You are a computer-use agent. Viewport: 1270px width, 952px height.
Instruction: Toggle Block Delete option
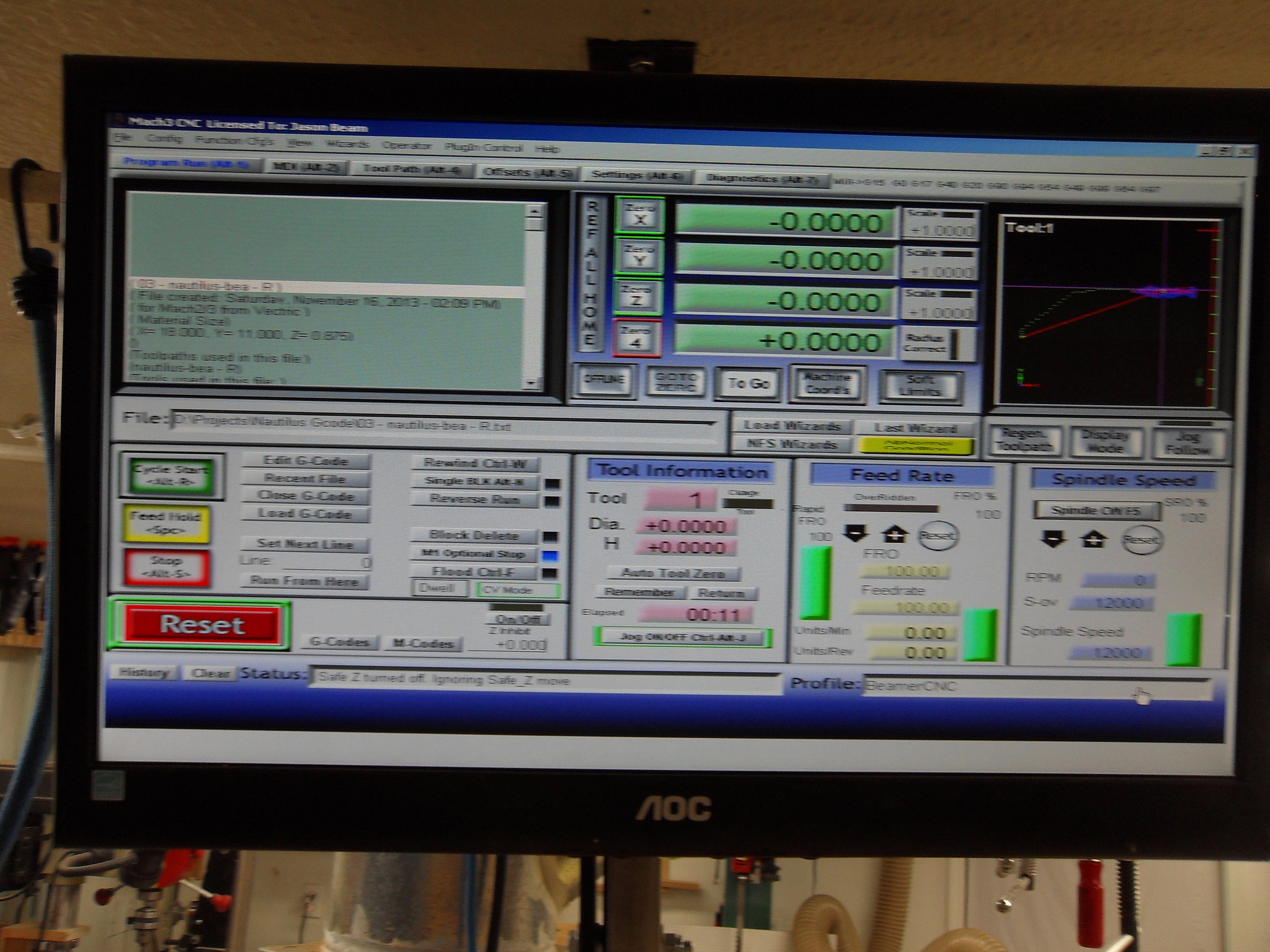pyautogui.click(x=474, y=535)
